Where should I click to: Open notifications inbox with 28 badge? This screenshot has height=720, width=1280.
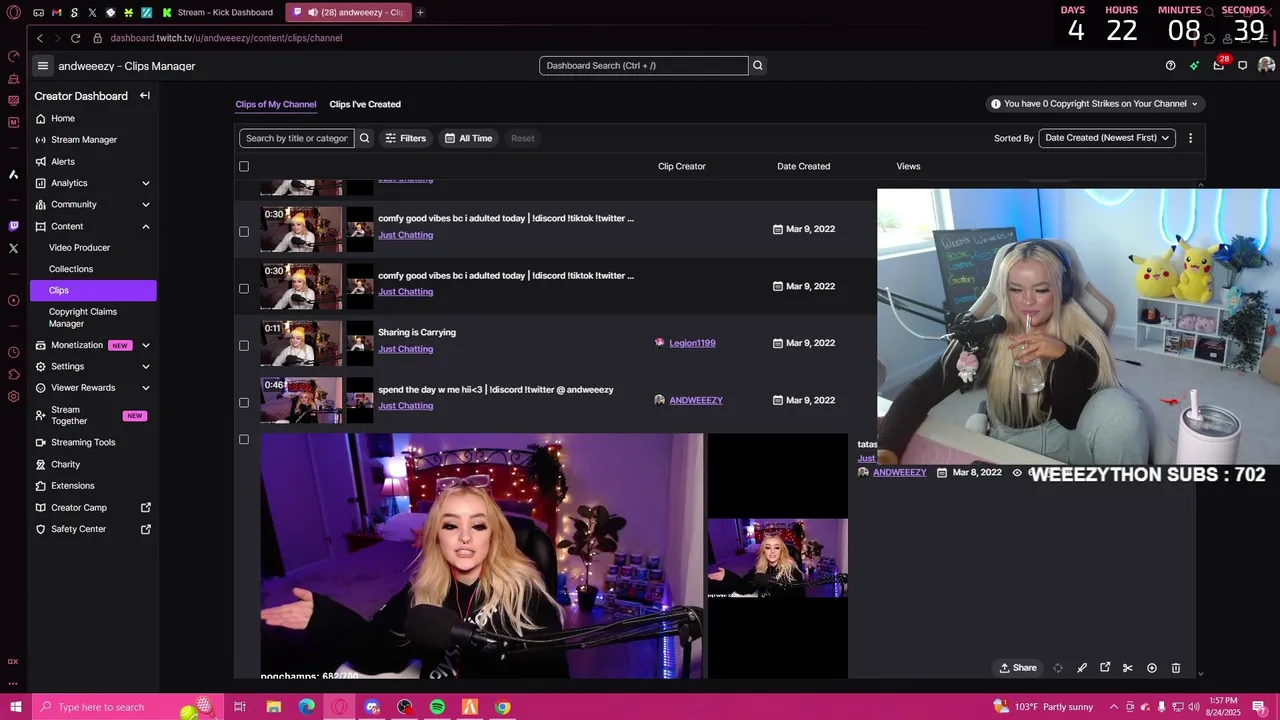[x=1219, y=65]
